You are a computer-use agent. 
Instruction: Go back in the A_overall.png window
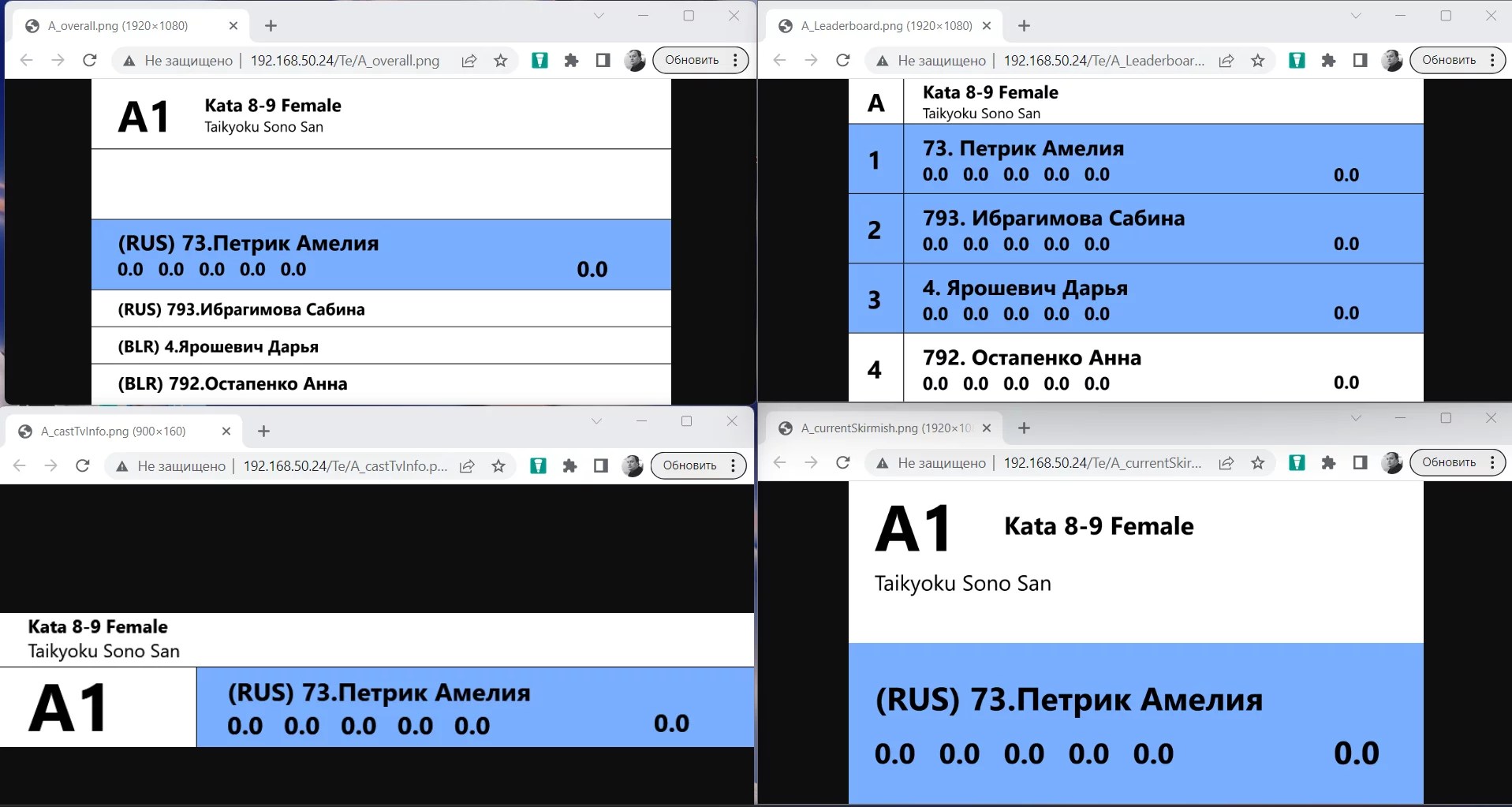[26, 60]
